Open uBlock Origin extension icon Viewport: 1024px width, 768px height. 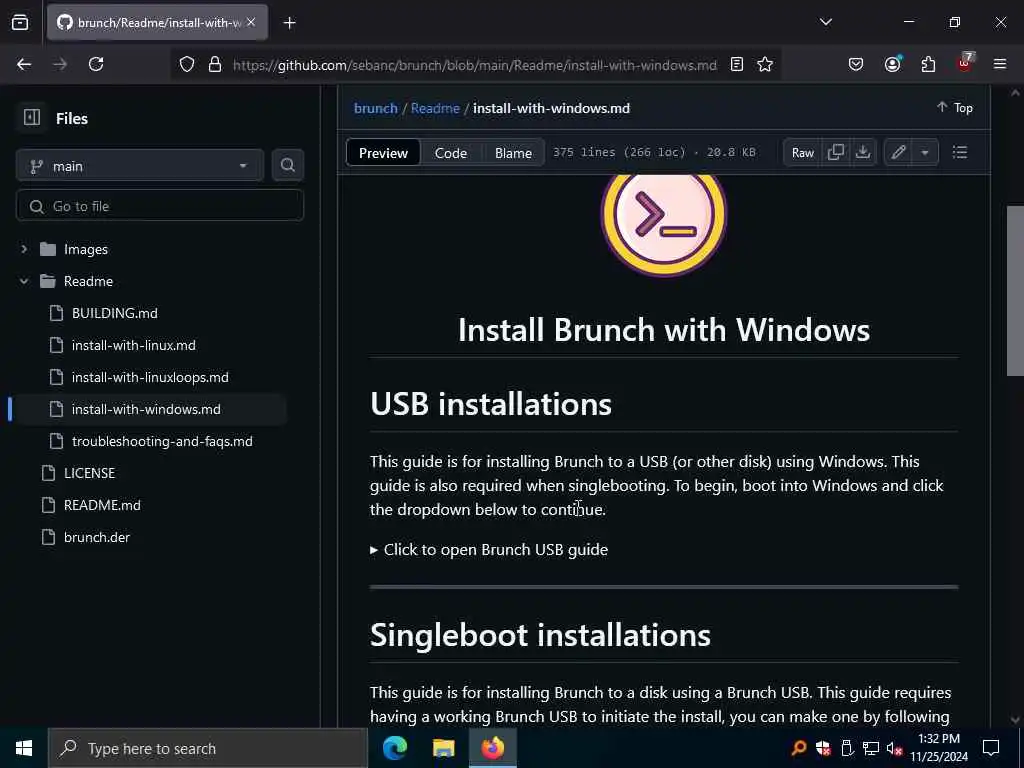pos(965,63)
